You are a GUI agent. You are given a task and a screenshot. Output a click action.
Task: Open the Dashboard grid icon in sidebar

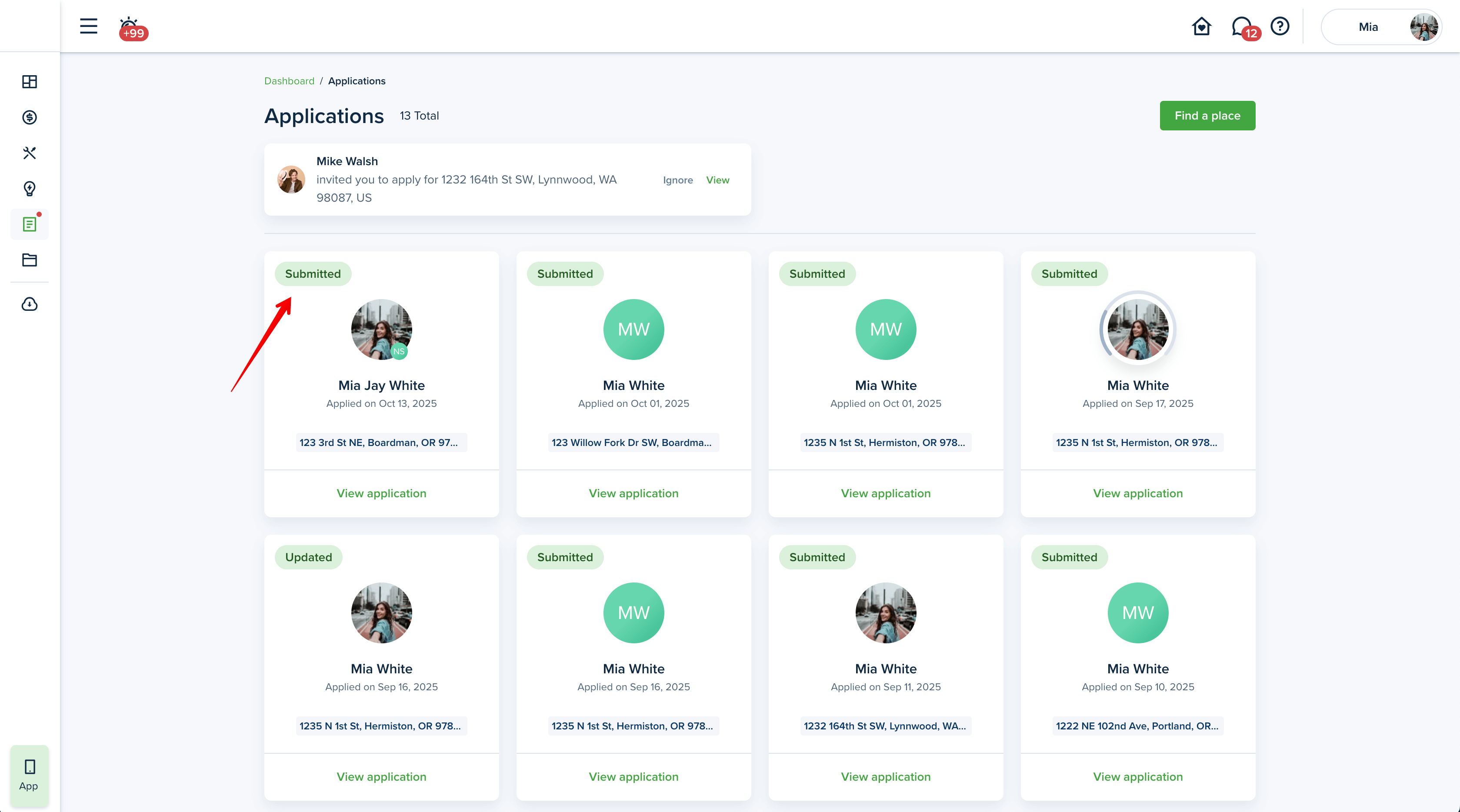click(x=30, y=82)
